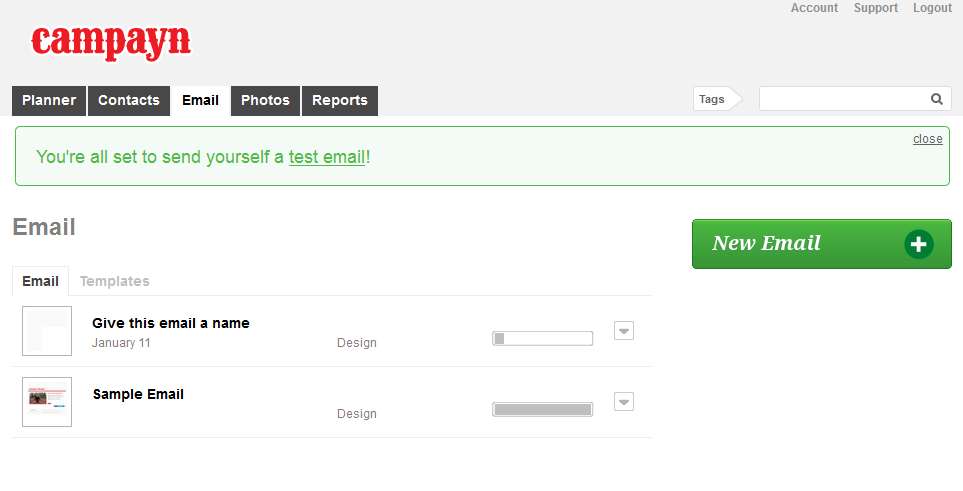The width and height of the screenshot is (963, 491).
Task: Go to the Reports tab
Action: (x=339, y=101)
